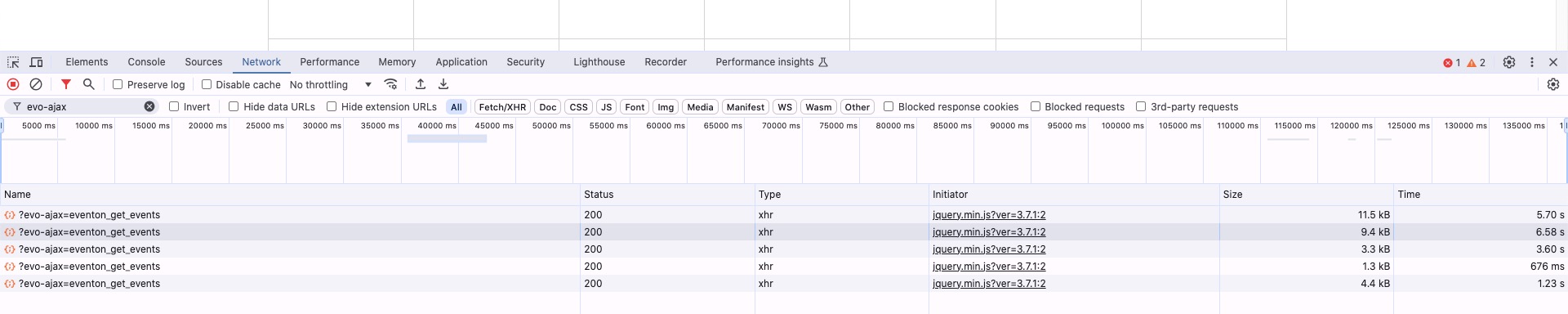
Task: Filter by Font requests
Action: click(635, 107)
